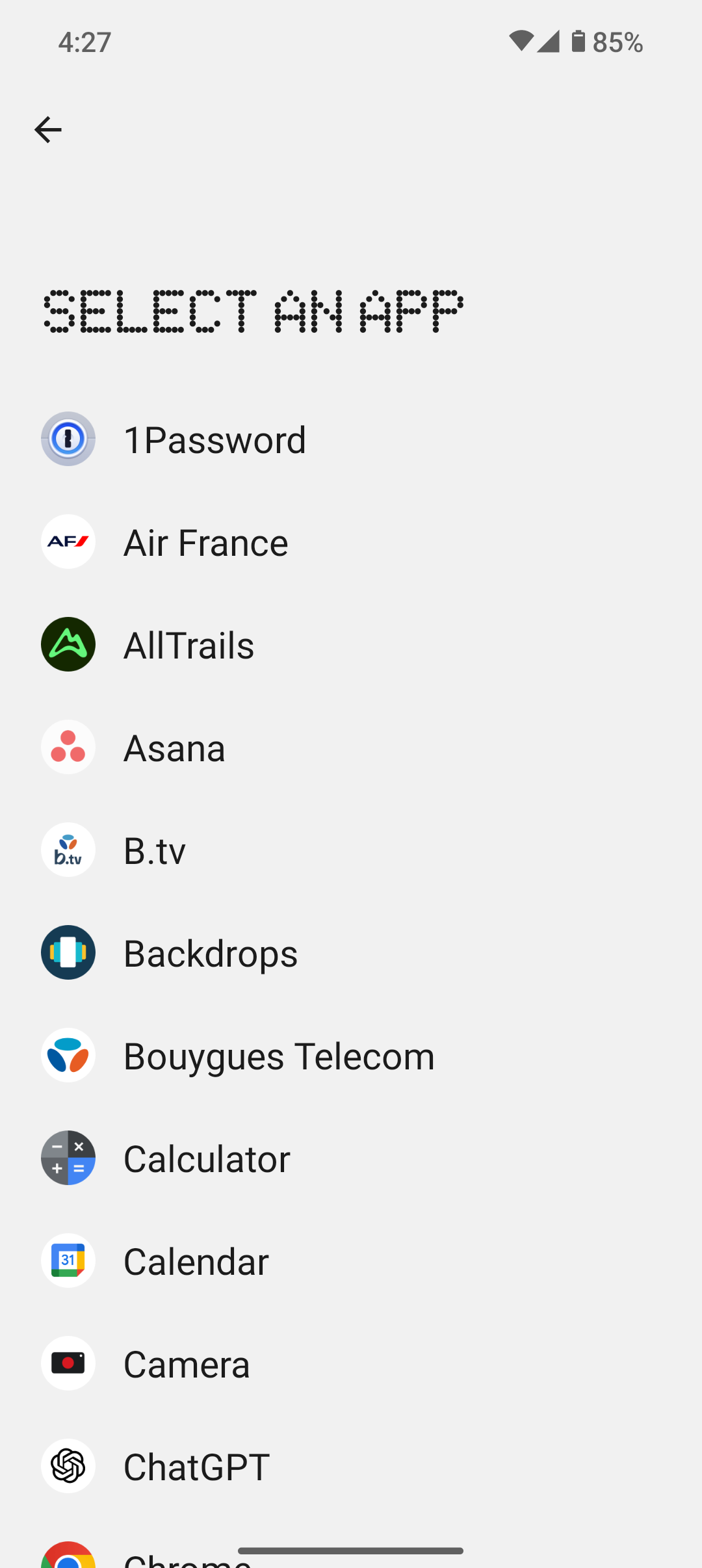Select the Asana app name
The image size is (702, 1568).
(x=174, y=748)
